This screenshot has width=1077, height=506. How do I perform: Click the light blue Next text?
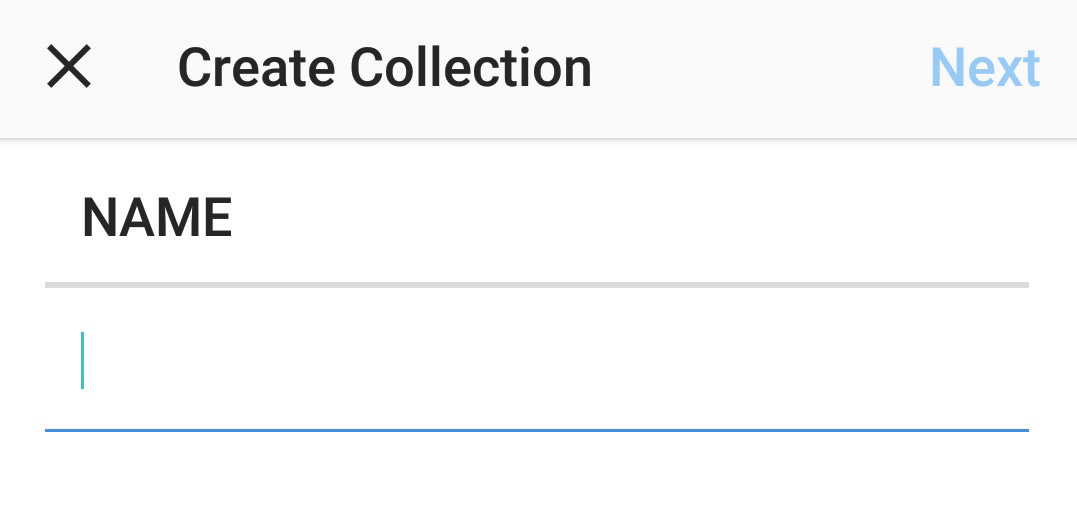(x=985, y=67)
